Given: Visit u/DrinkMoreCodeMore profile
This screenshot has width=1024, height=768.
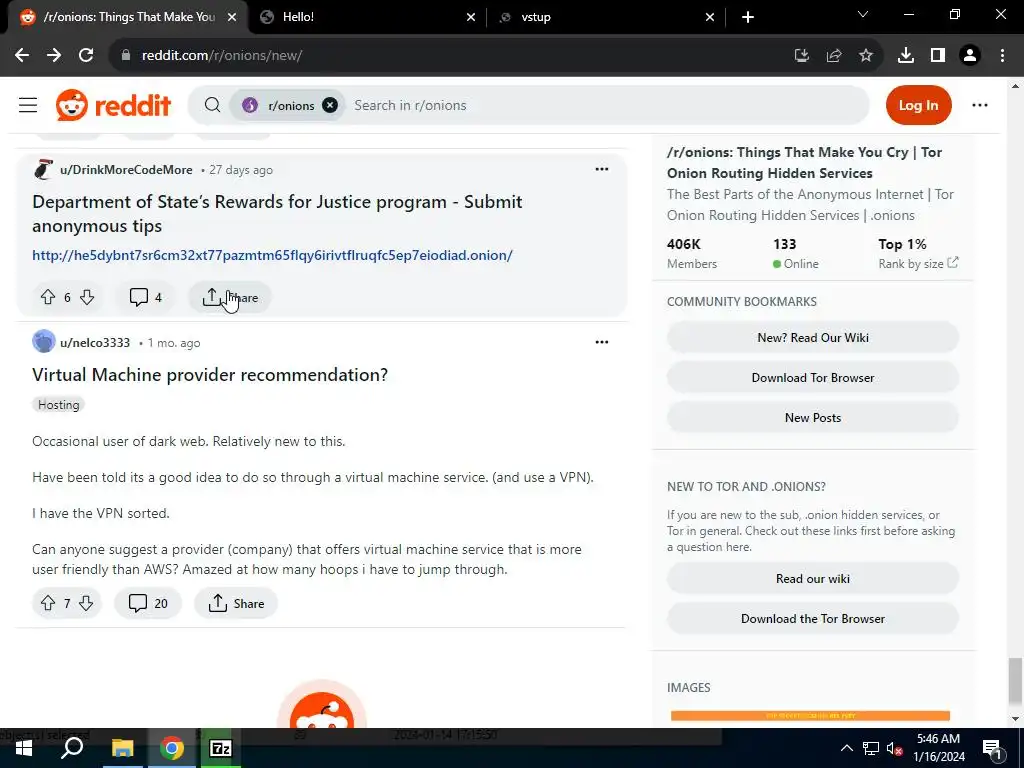Looking at the screenshot, I should 126,170.
